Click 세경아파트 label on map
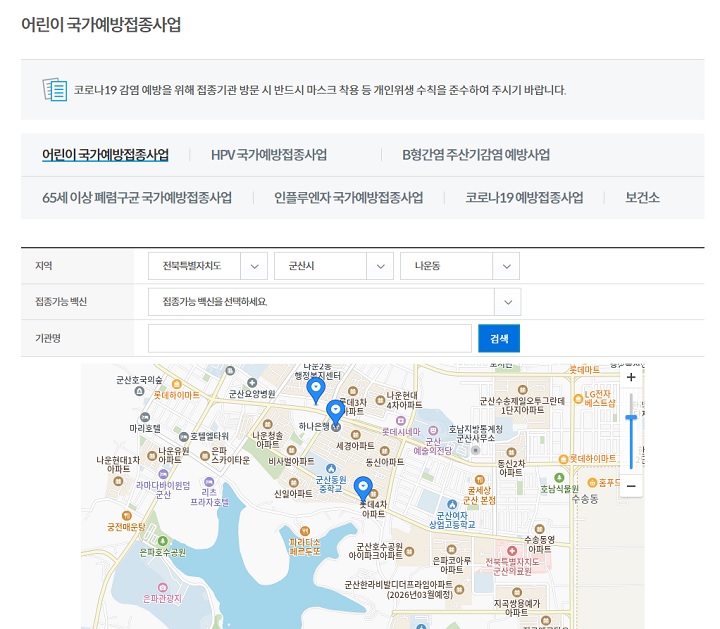Screen dimensions: 720x629 point(355,446)
